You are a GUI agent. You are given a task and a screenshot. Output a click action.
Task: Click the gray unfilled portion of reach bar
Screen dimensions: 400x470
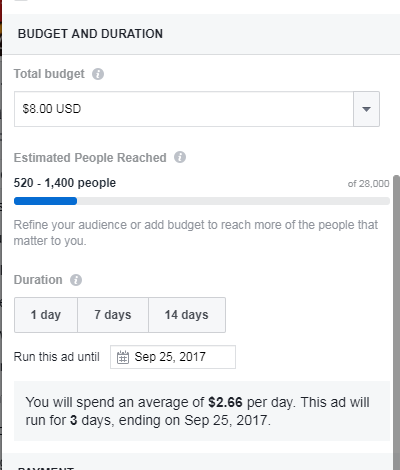point(233,201)
